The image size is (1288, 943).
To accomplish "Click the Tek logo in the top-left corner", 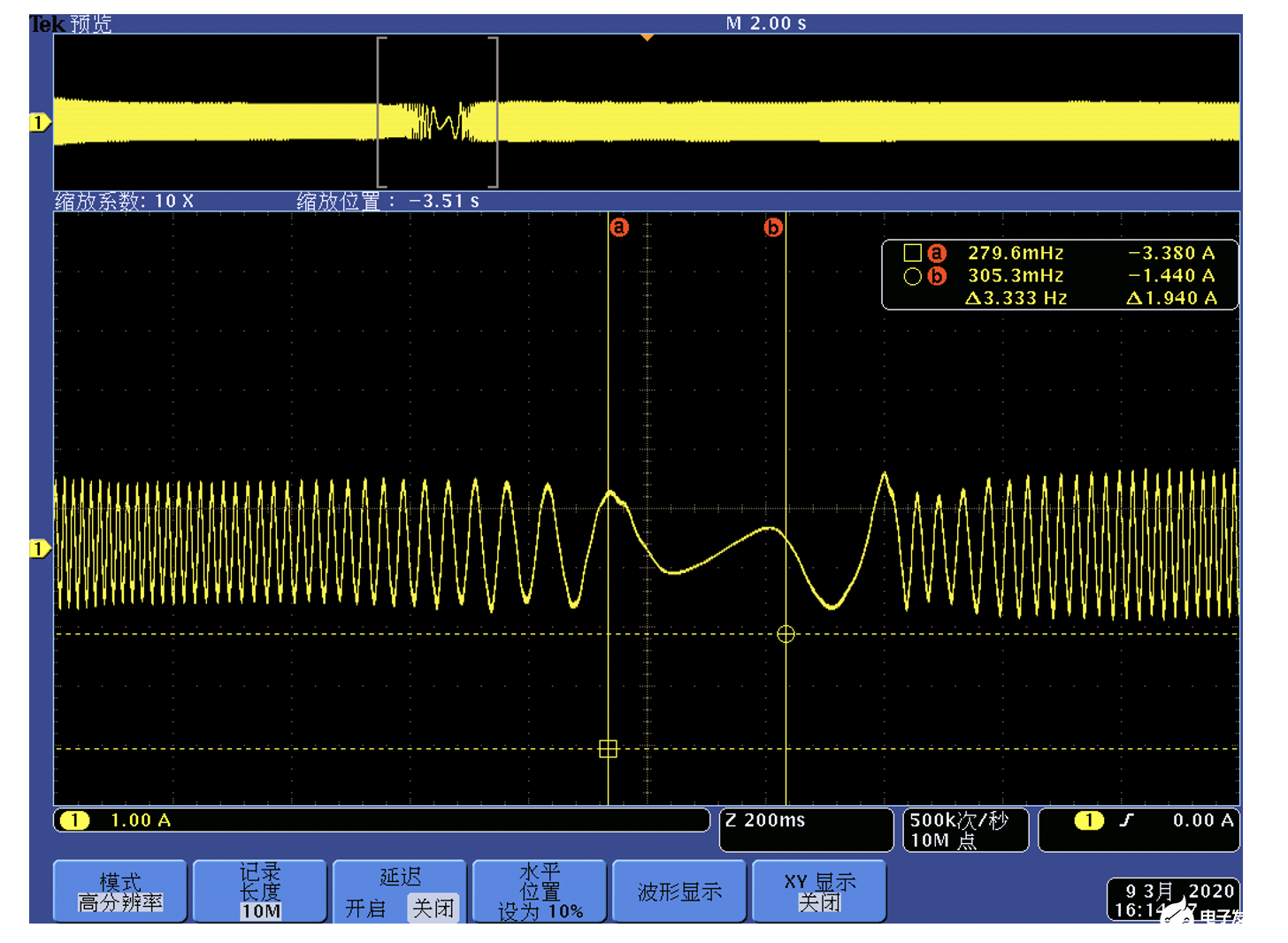I will tap(47, 24).
